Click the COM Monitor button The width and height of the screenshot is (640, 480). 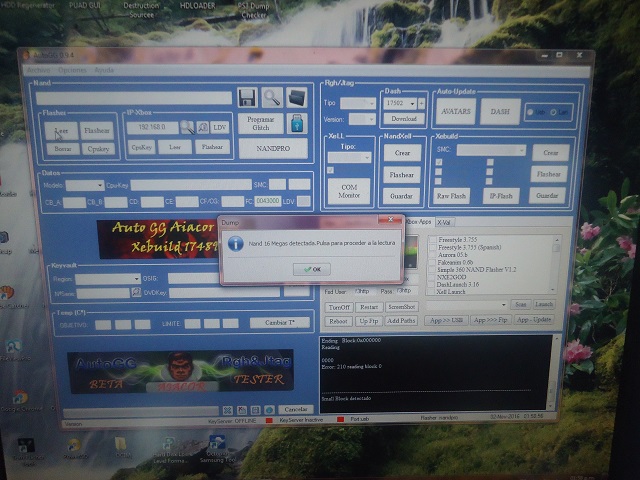[x=349, y=190]
